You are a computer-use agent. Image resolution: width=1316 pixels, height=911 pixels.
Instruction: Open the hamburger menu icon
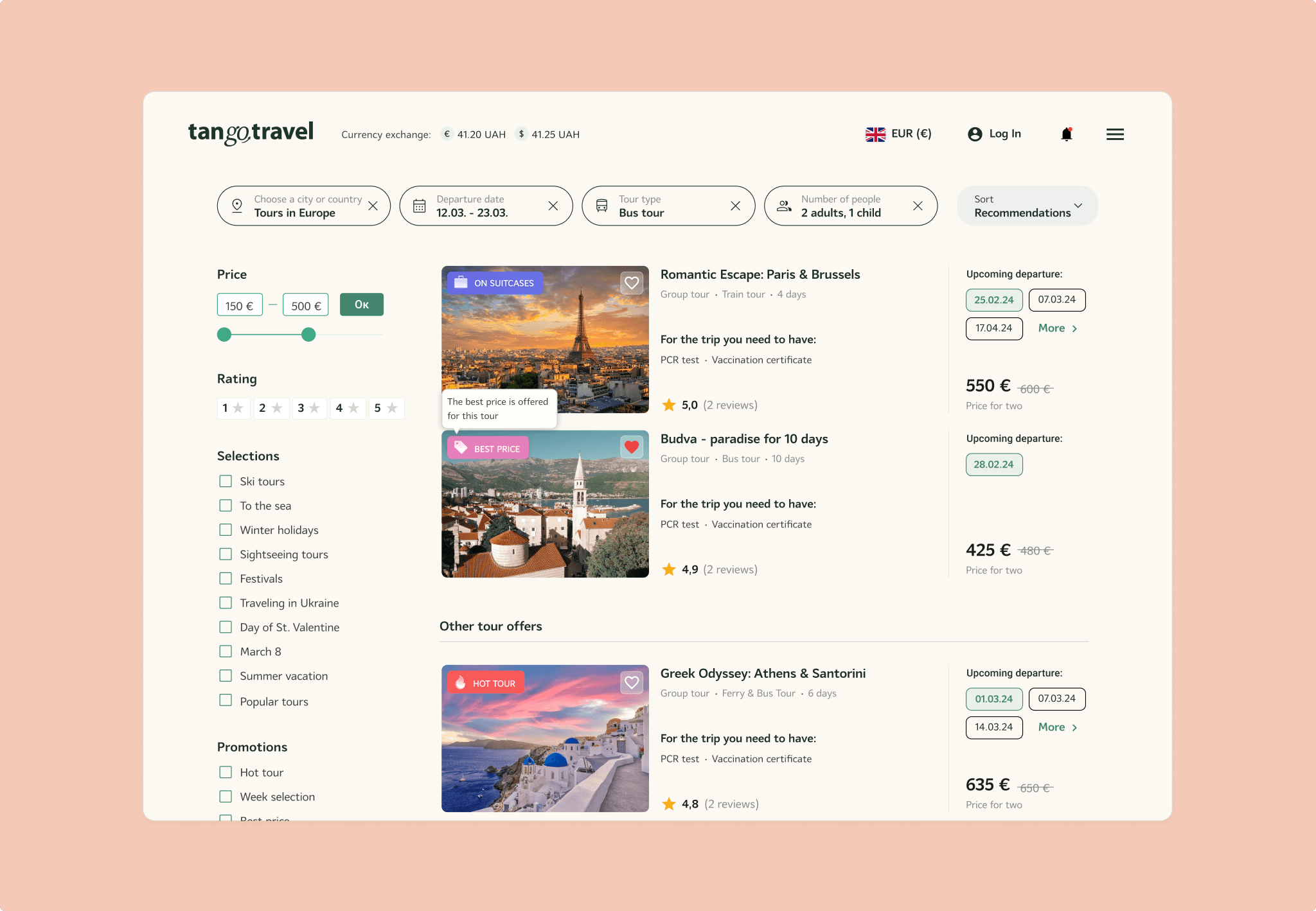click(1115, 134)
